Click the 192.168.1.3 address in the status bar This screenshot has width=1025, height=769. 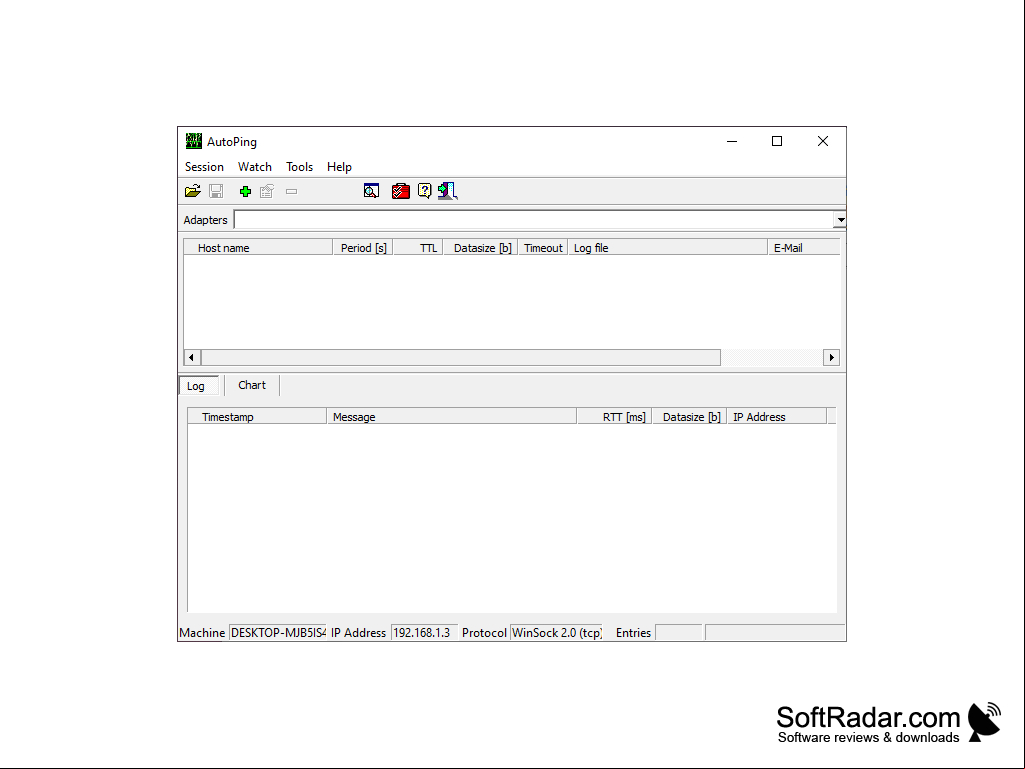click(424, 632)
